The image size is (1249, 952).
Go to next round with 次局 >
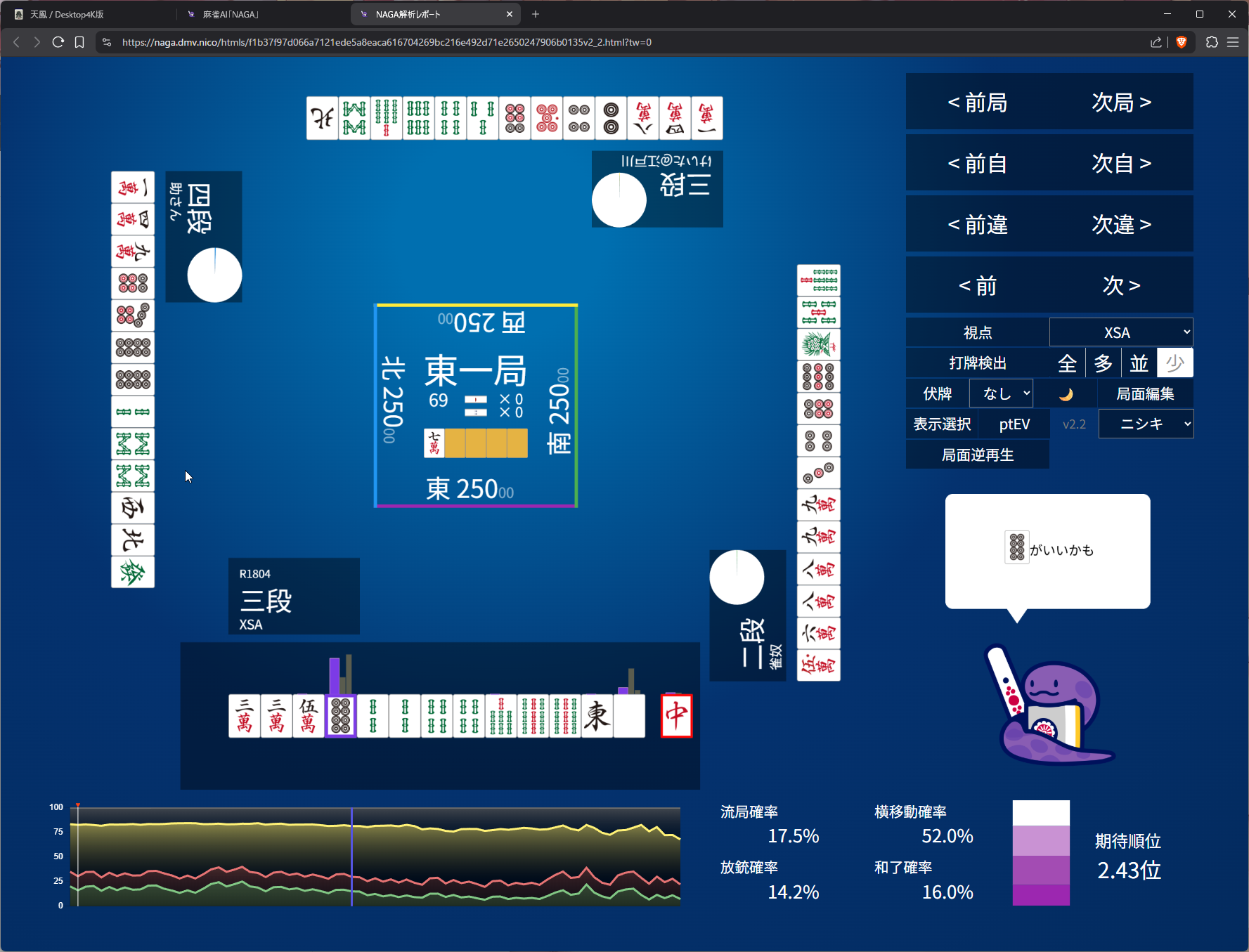tap(1121, 103)
